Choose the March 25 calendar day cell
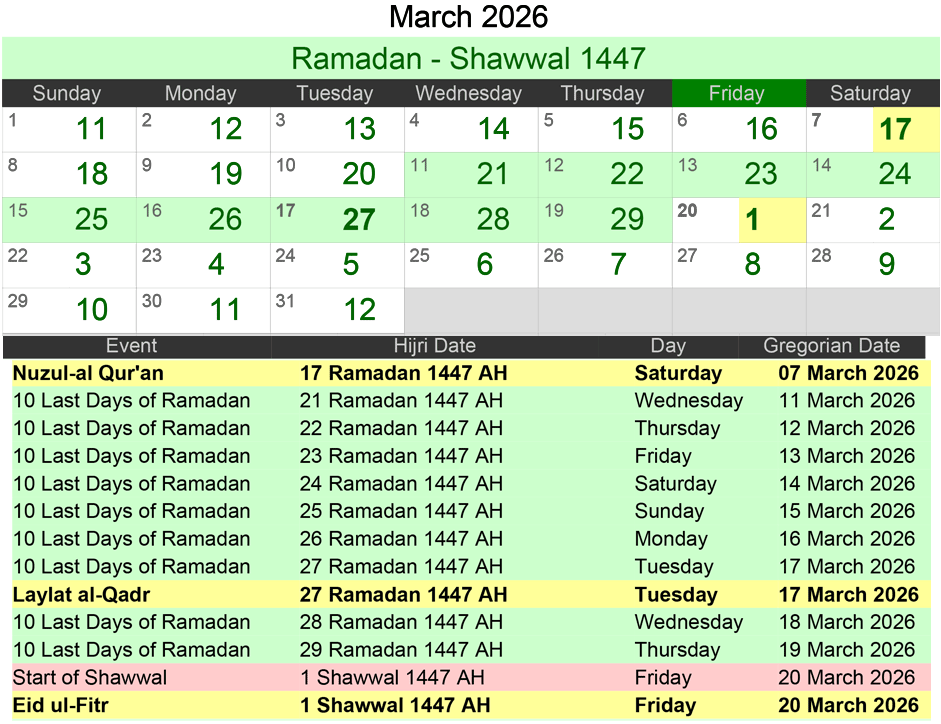The width and height of the screenshot is (941, 724). pyautogui.click(x=470, y=265)
